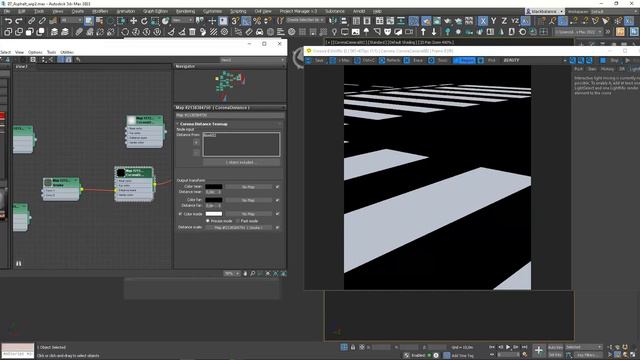Open the material editor zoom percent dropdown
The width and height of the screenshot is (640, 360).
233,273
